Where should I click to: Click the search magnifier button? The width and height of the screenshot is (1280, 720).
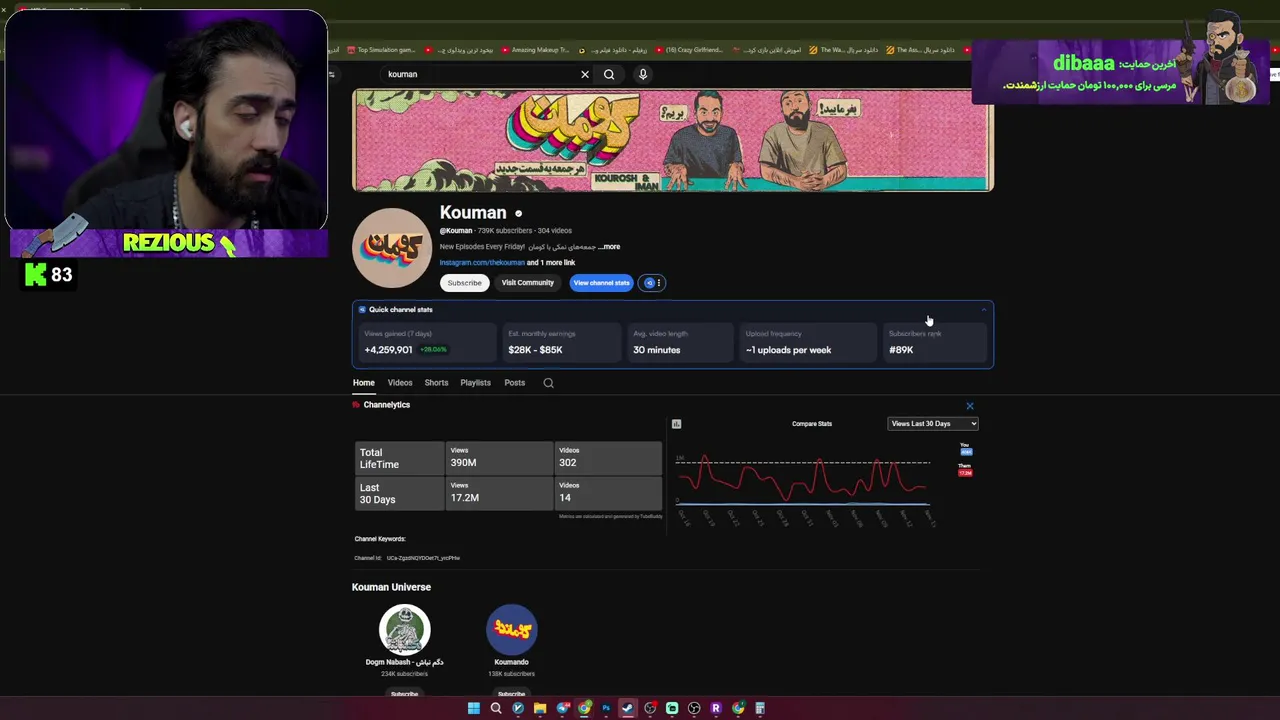(x=609, y=74)
